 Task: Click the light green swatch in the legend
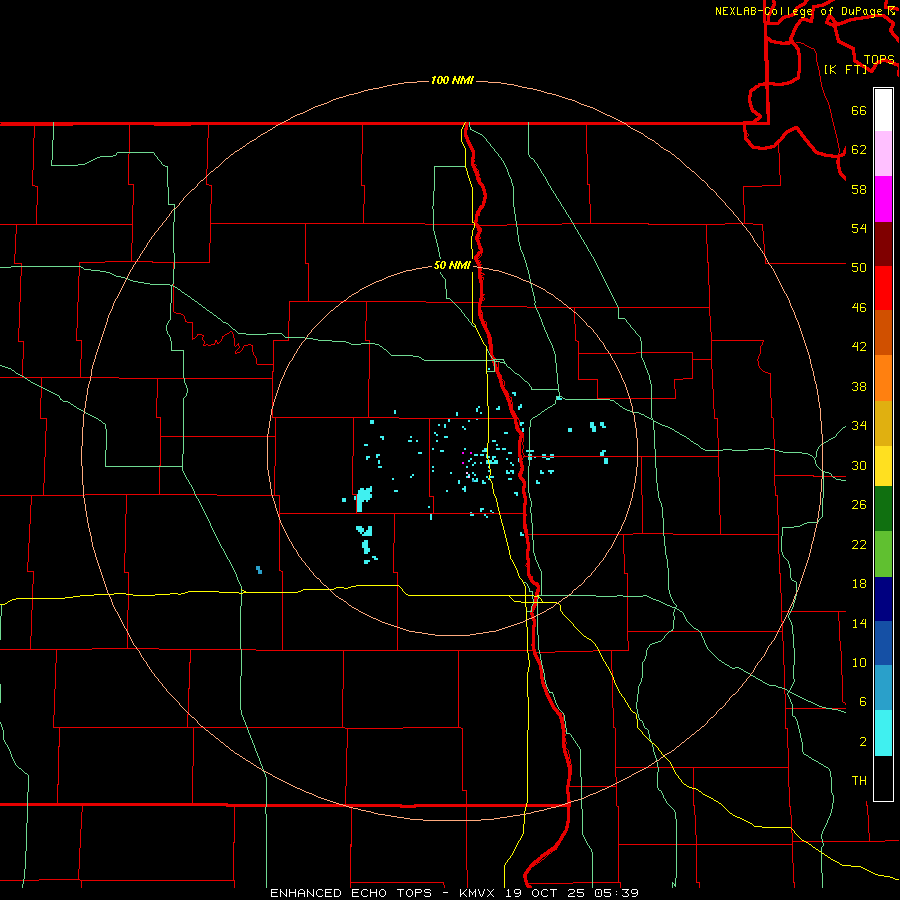point(883,554)
